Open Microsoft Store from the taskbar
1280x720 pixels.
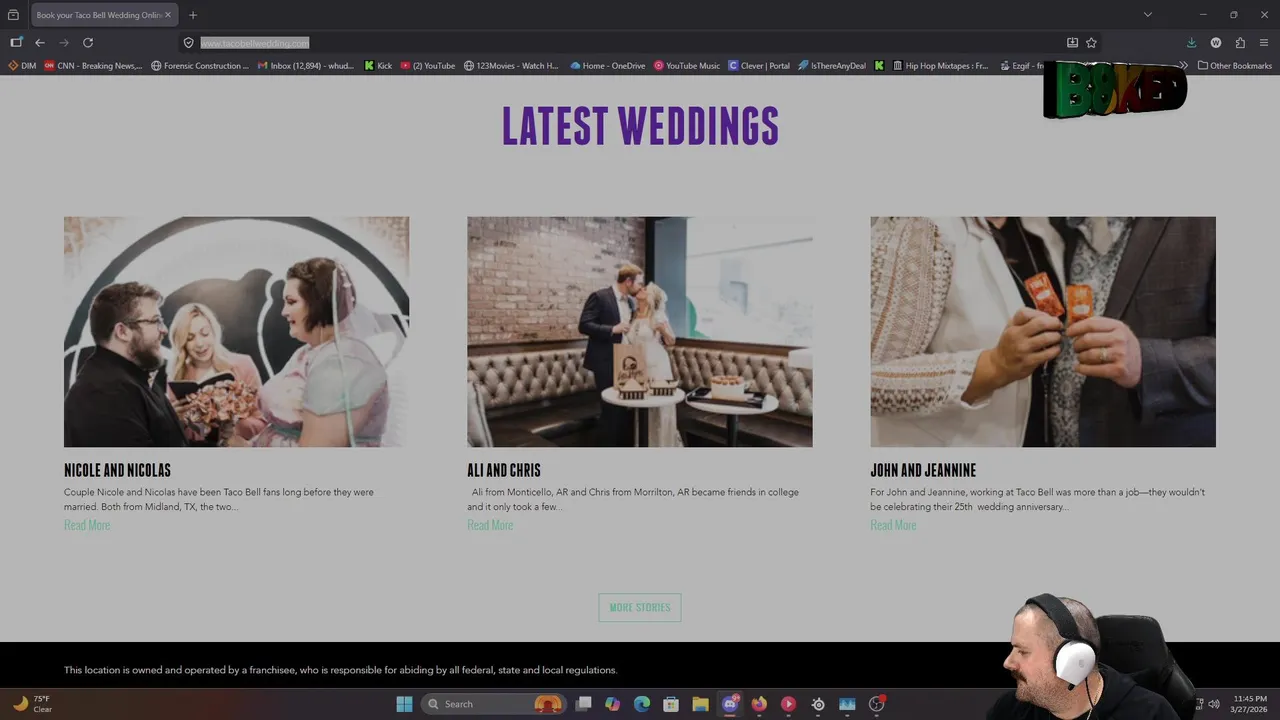[x=671, y=704]
